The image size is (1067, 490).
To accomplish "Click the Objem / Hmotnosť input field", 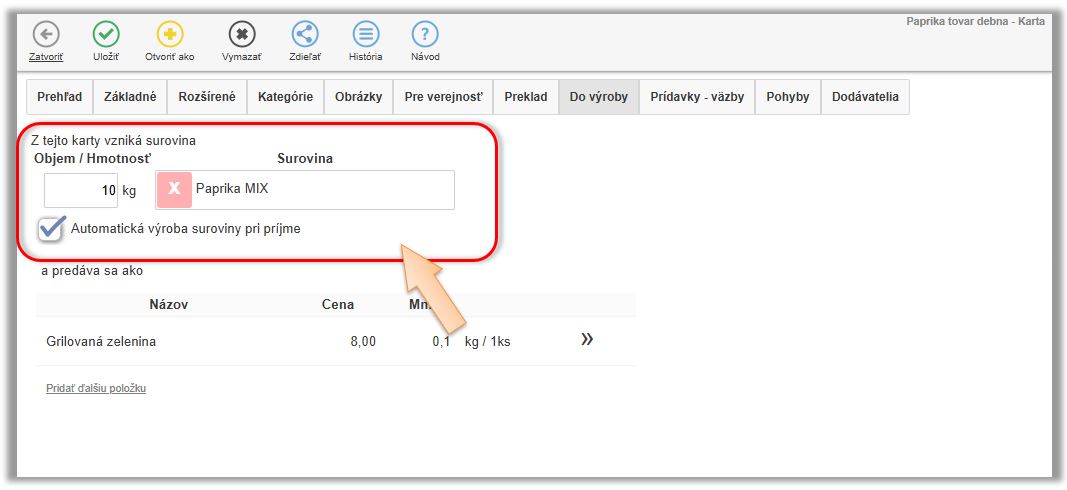I will [81, 190].
